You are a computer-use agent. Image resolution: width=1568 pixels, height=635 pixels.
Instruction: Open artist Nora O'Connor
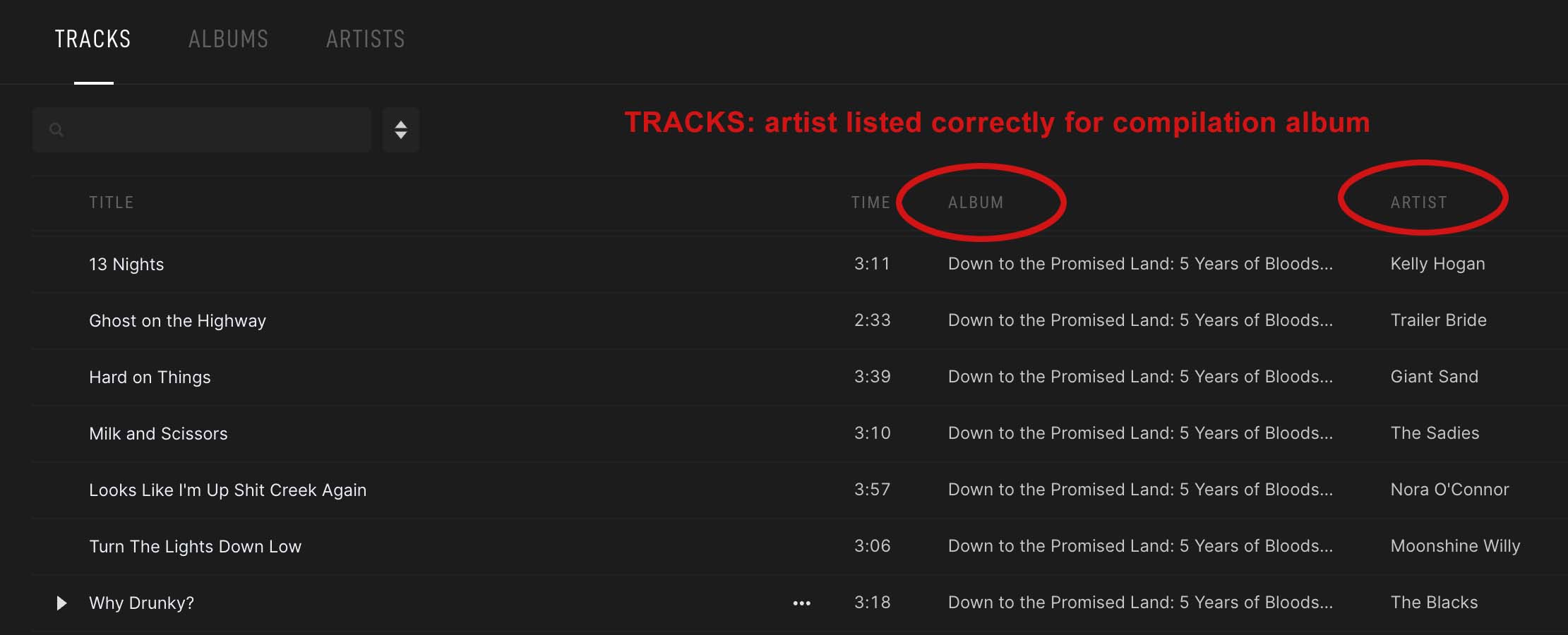(x=1450, y=490)
